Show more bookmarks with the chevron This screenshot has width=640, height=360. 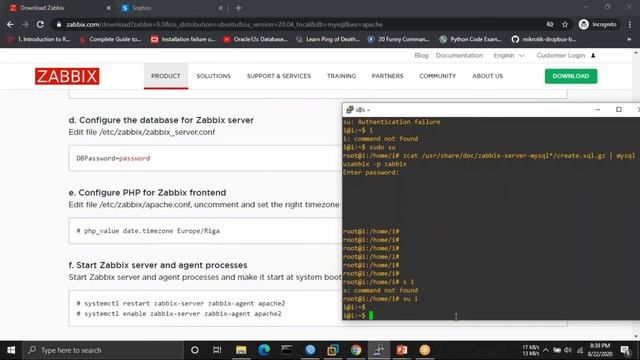pos(629,39)
